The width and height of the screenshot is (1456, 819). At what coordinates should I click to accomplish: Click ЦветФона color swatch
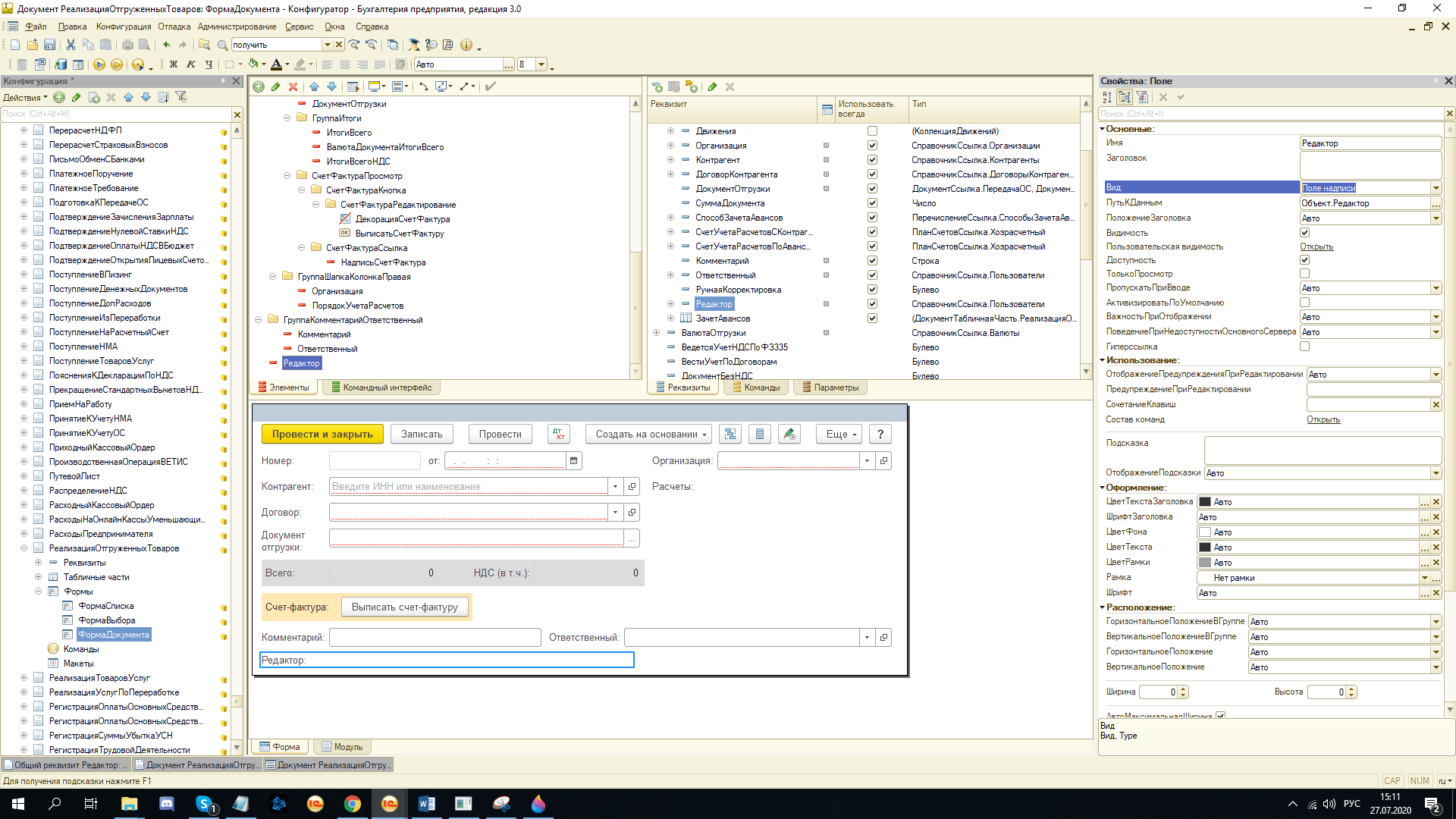(x=1204, y=532)
